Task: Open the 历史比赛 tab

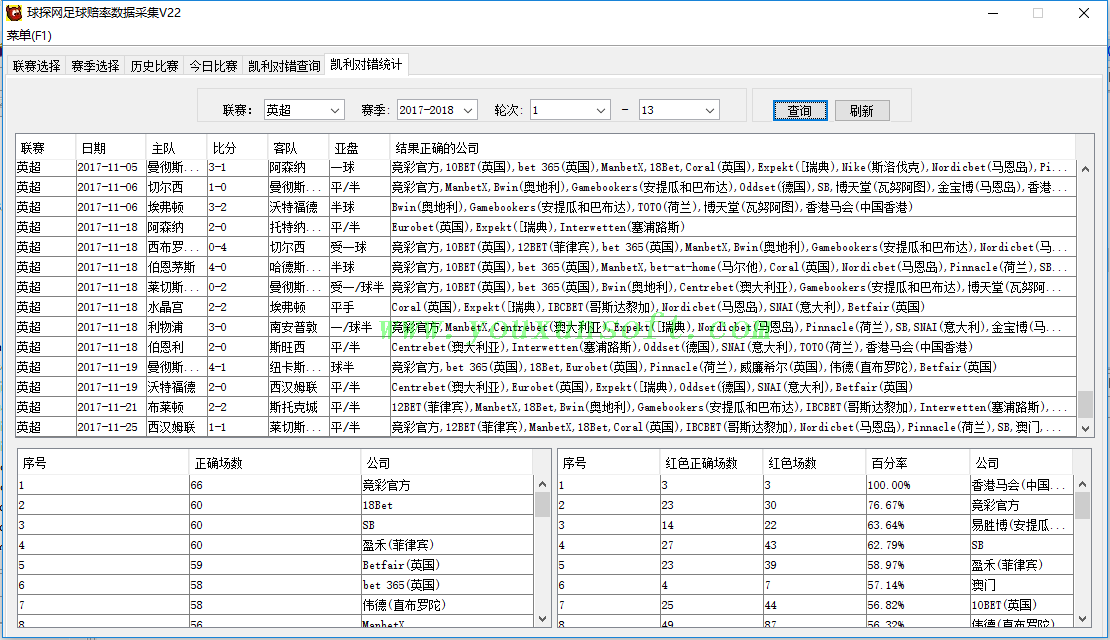Action: tap(154, 66)
